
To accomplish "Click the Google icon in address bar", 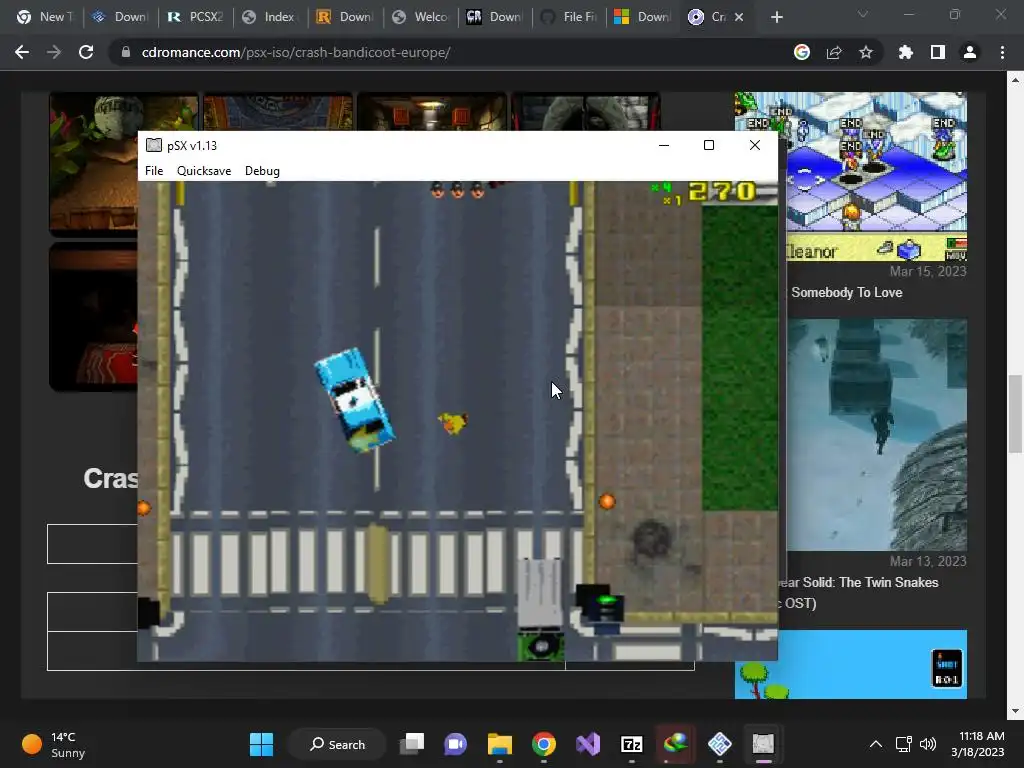I will tap(802, 52).
